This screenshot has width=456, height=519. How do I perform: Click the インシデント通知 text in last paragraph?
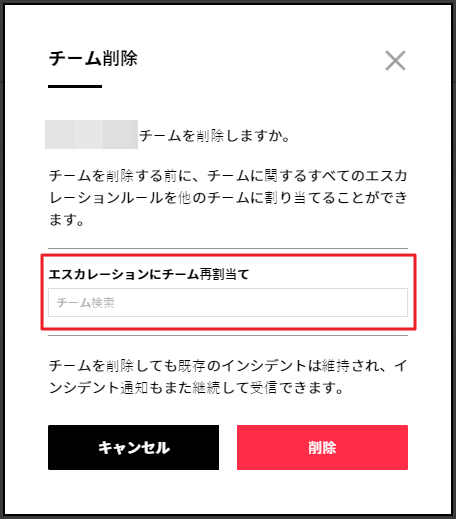pyautogui.click(x=98, y=388)
